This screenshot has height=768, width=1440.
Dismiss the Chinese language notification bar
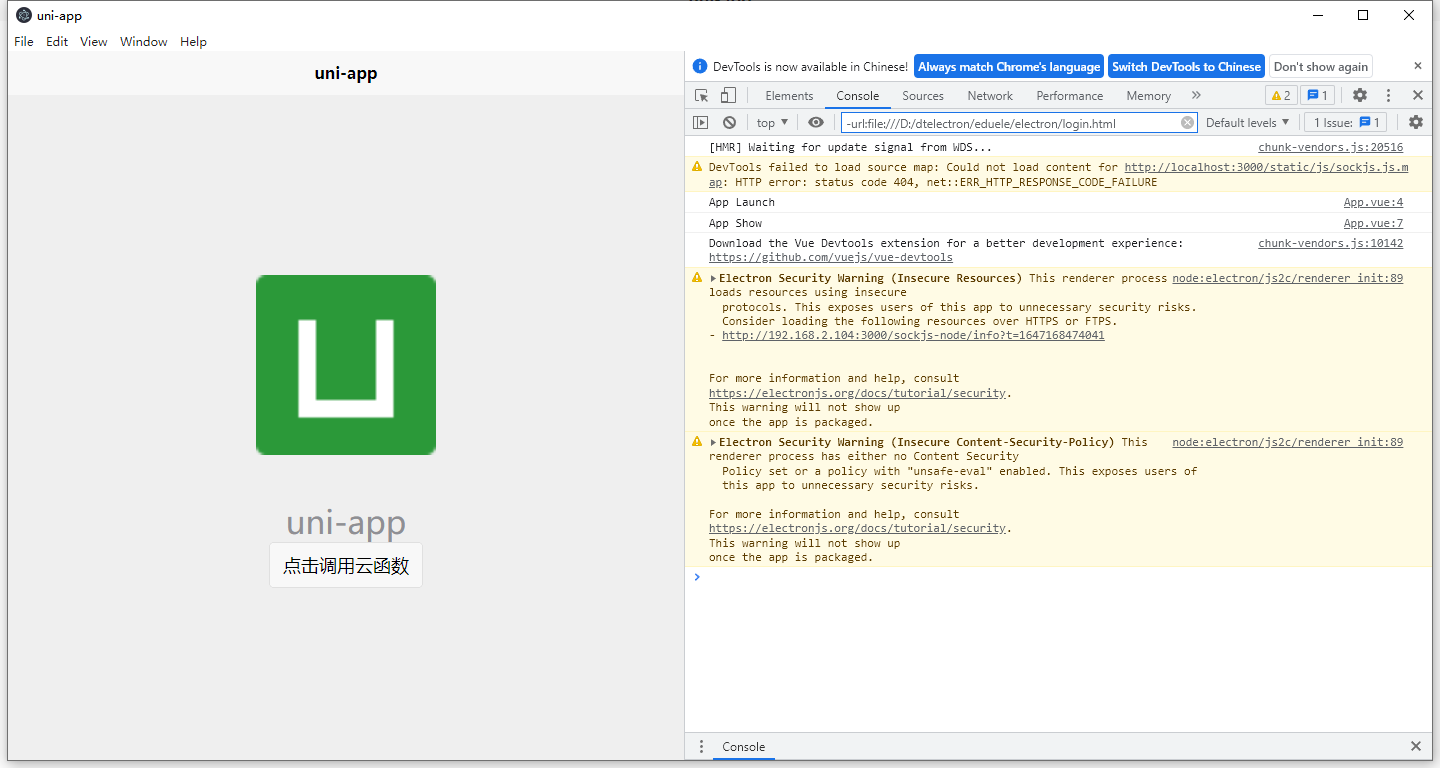1417,66
